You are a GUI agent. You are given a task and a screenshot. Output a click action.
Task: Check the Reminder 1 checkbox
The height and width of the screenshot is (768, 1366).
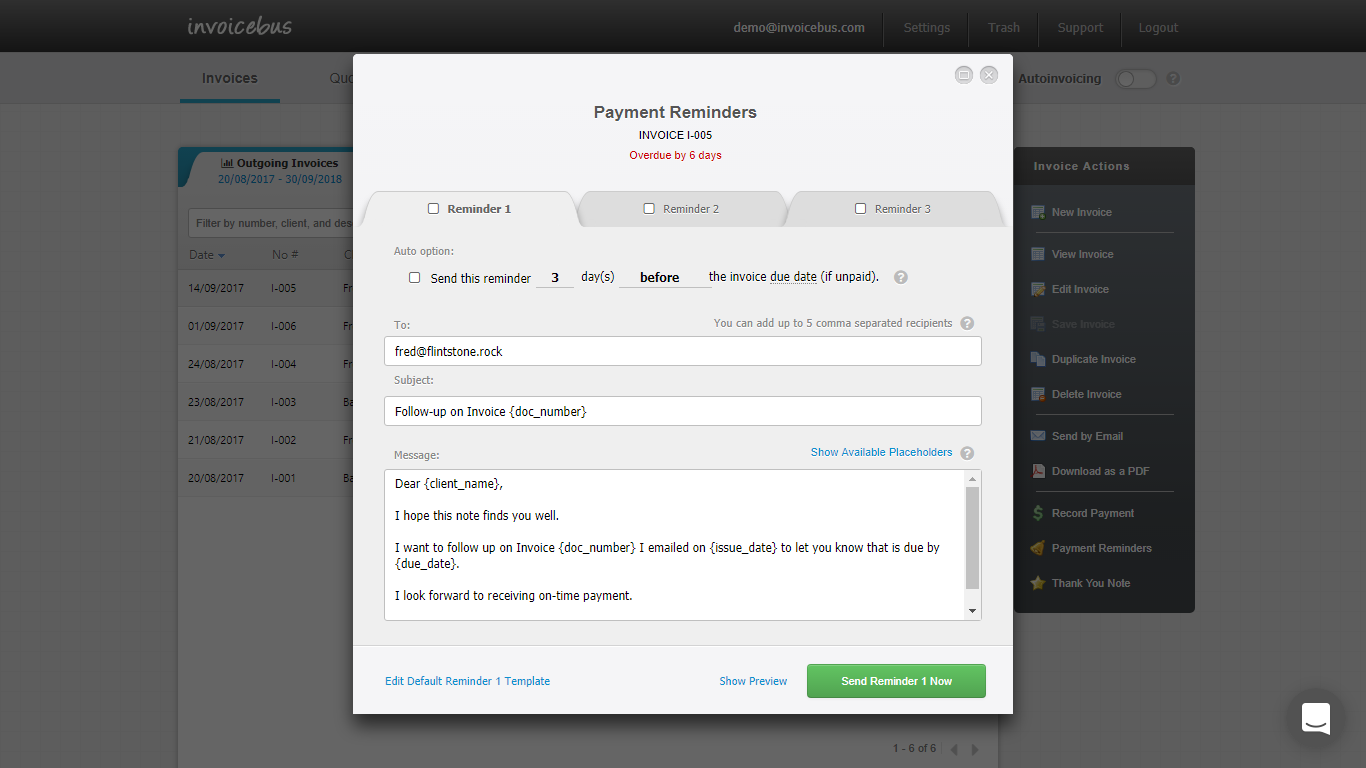(x=434, y=208)
